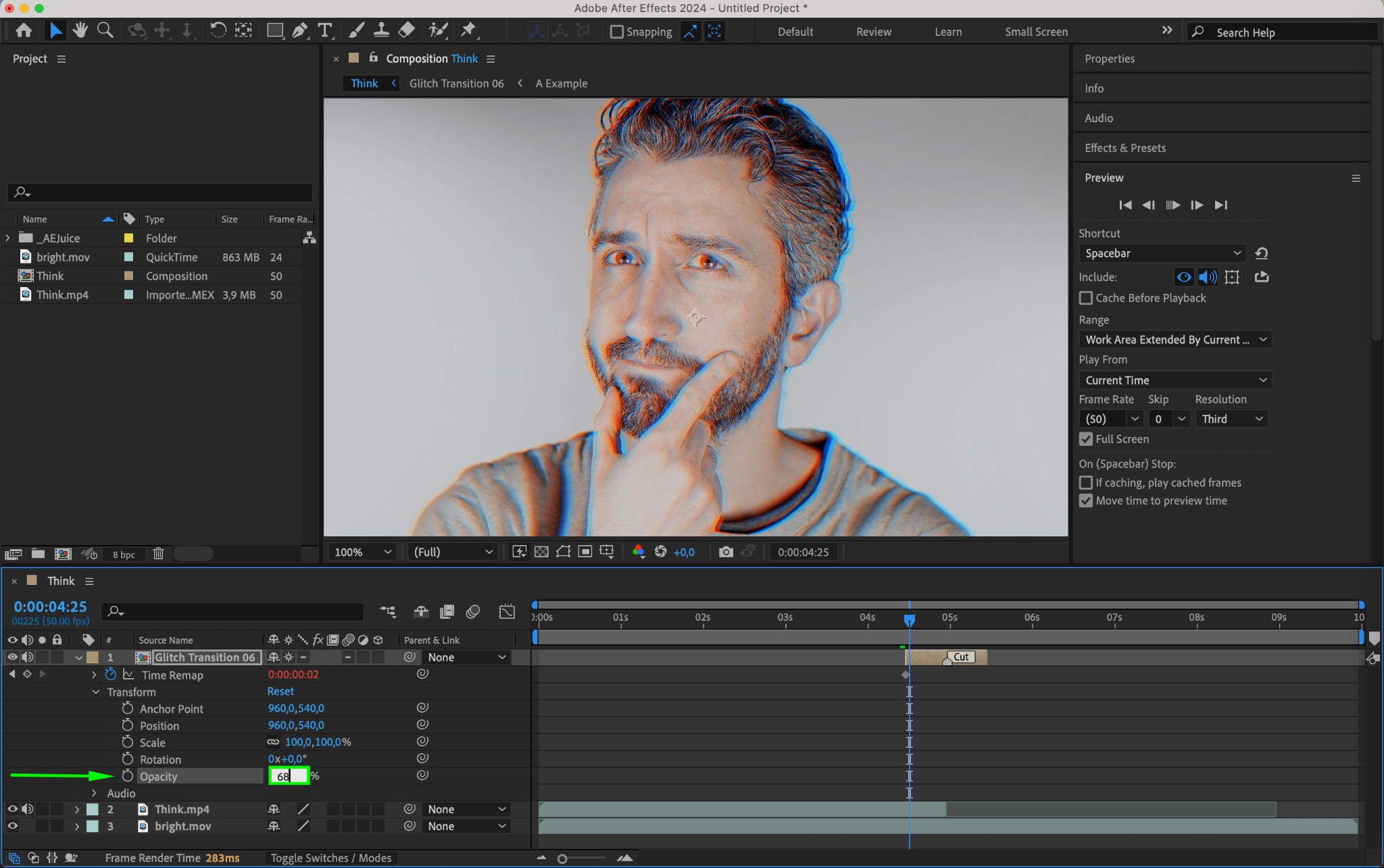Reset the Transform properties
Viewport: 1384px width, 868px height.
280,691
